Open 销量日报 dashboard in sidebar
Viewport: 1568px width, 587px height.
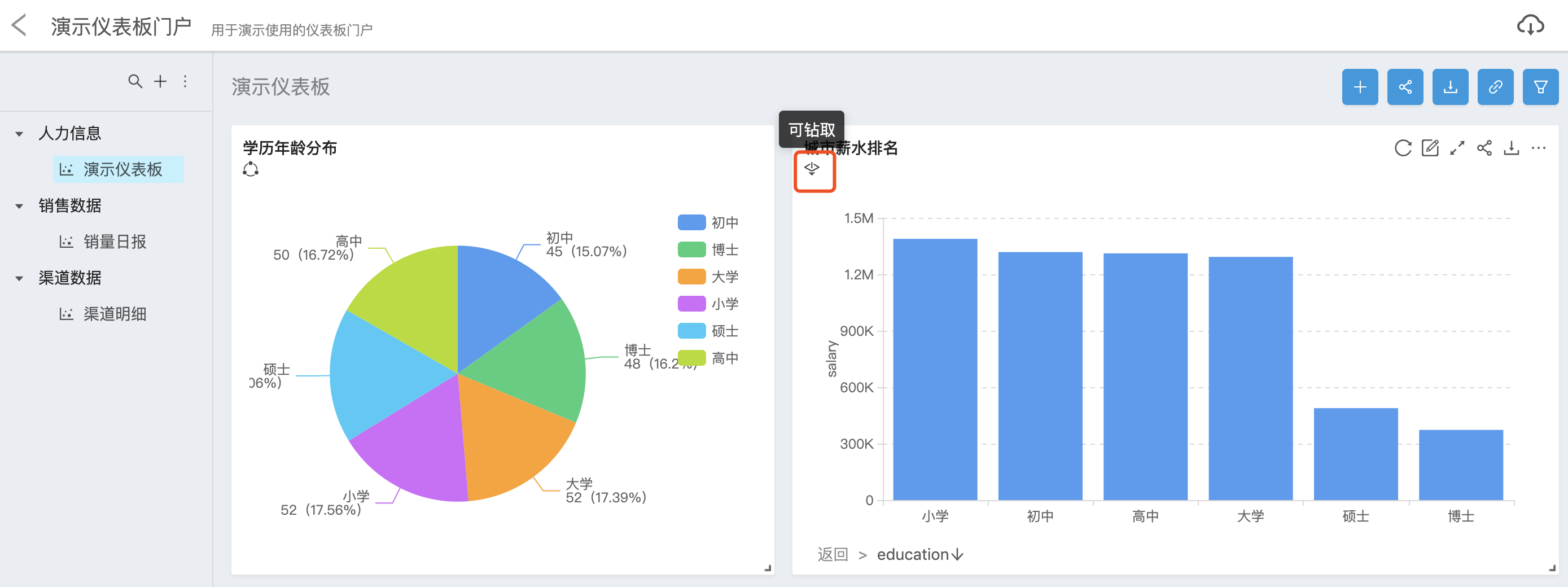click(x=115, y=242)
